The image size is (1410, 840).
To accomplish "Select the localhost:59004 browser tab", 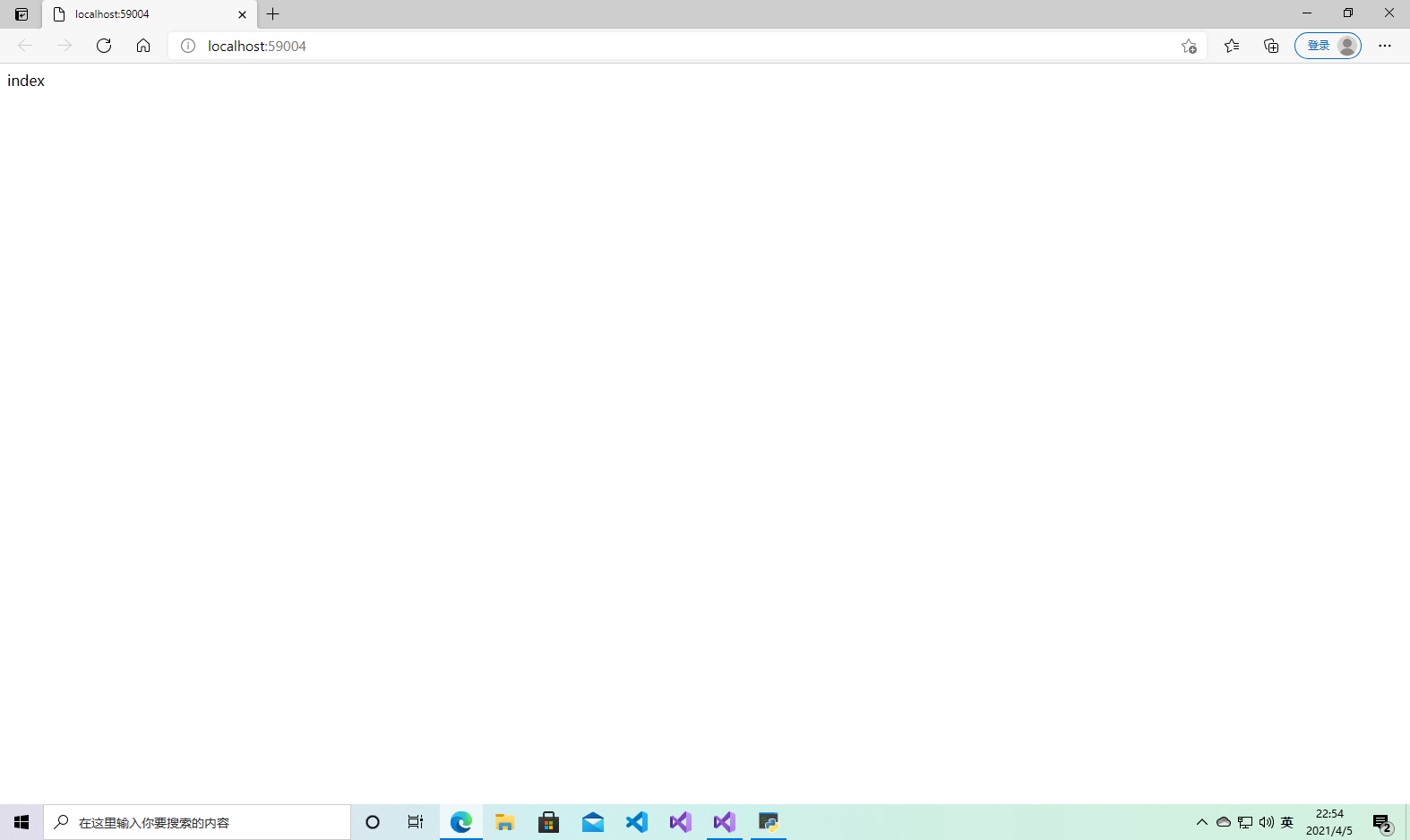I will point(150,14).
